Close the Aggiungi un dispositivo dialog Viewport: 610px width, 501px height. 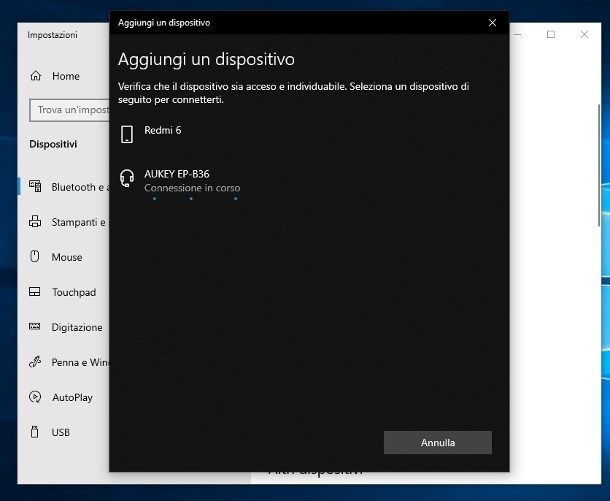point(492,23)
